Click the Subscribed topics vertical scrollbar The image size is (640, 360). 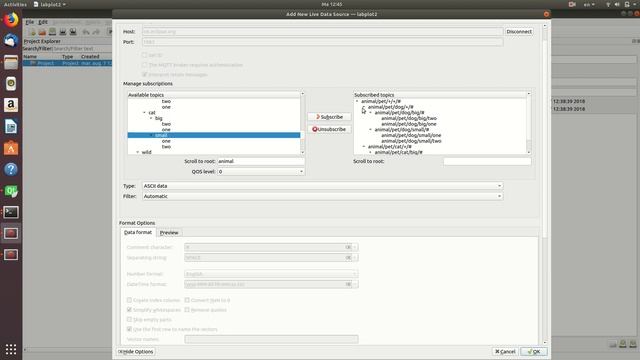[529, 123]
